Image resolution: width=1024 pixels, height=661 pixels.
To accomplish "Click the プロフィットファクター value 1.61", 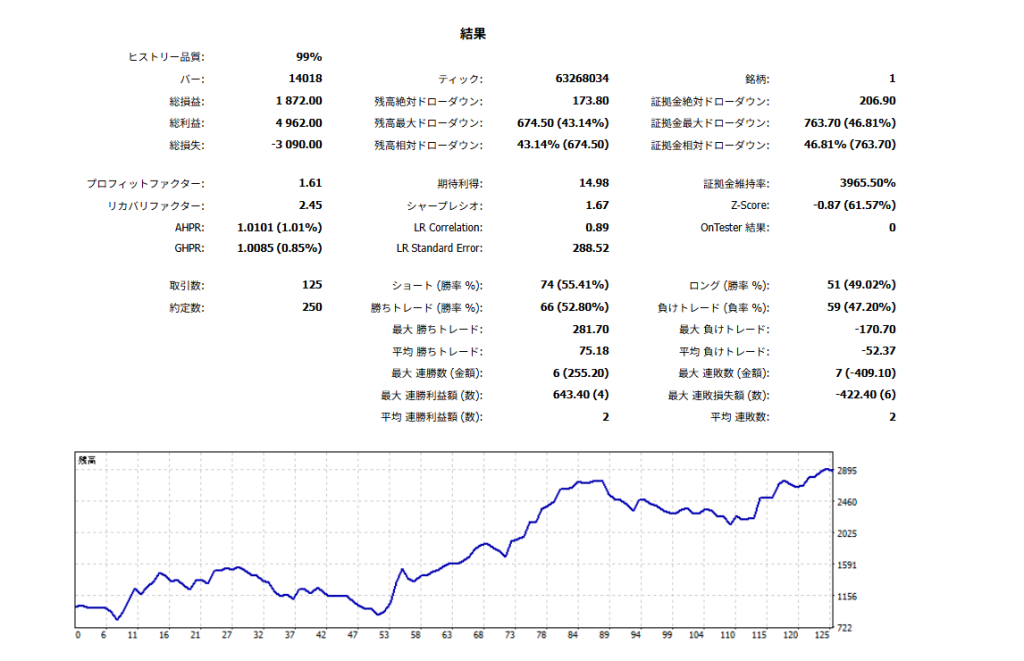I will pos(310,184).
